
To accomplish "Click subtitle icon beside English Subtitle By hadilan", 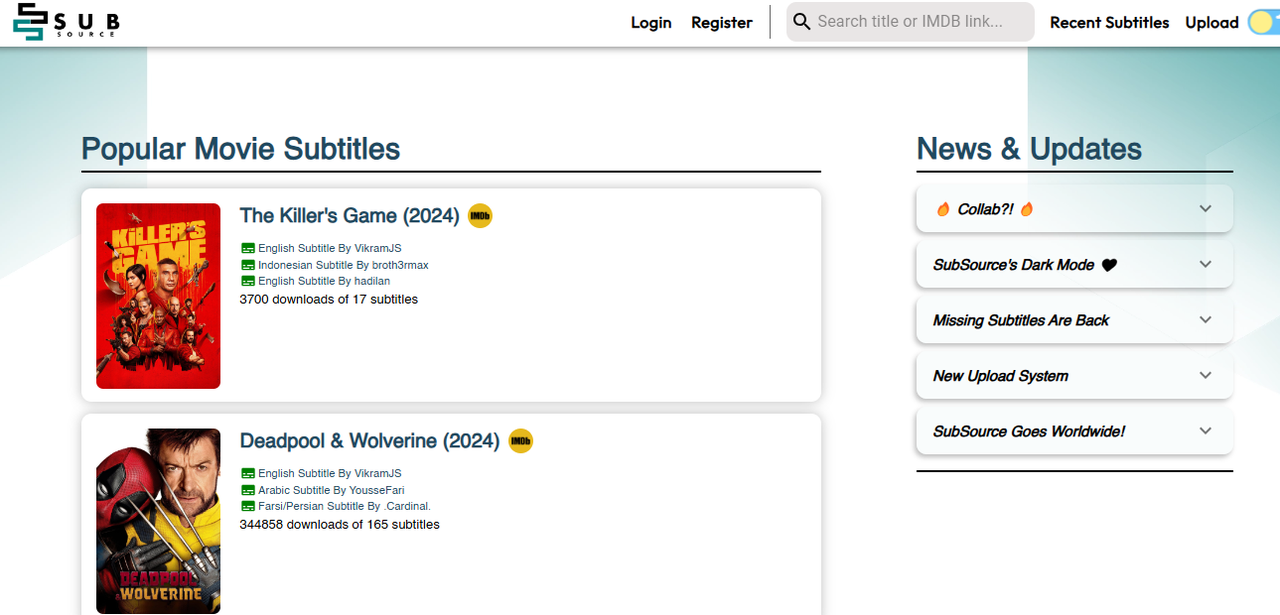I will 247,281.
